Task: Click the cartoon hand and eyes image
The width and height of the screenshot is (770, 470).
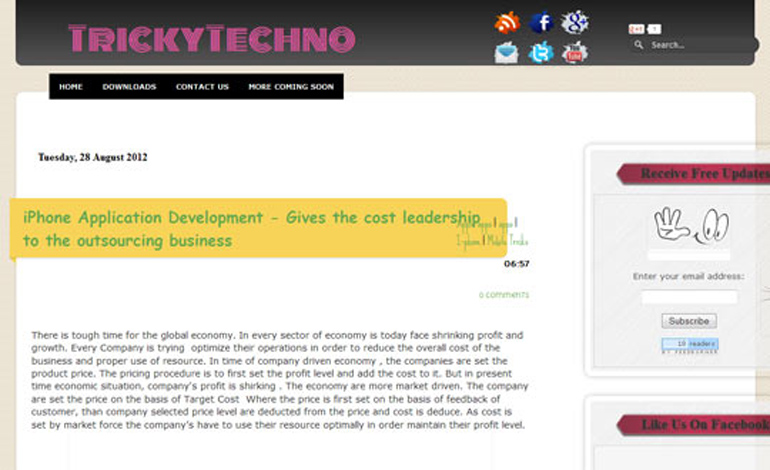Action: tap(691, 225)
